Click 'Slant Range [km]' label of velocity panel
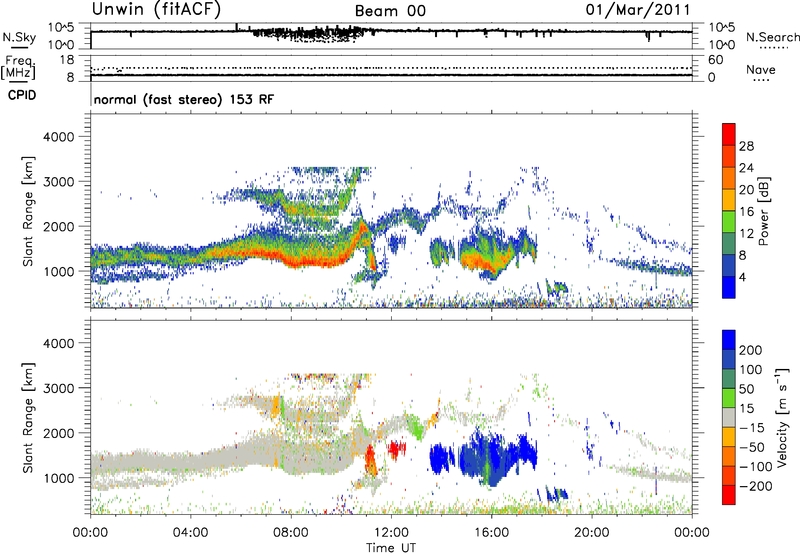The width and height of the screenshot is (800, 554). click(x=28, y=418)
